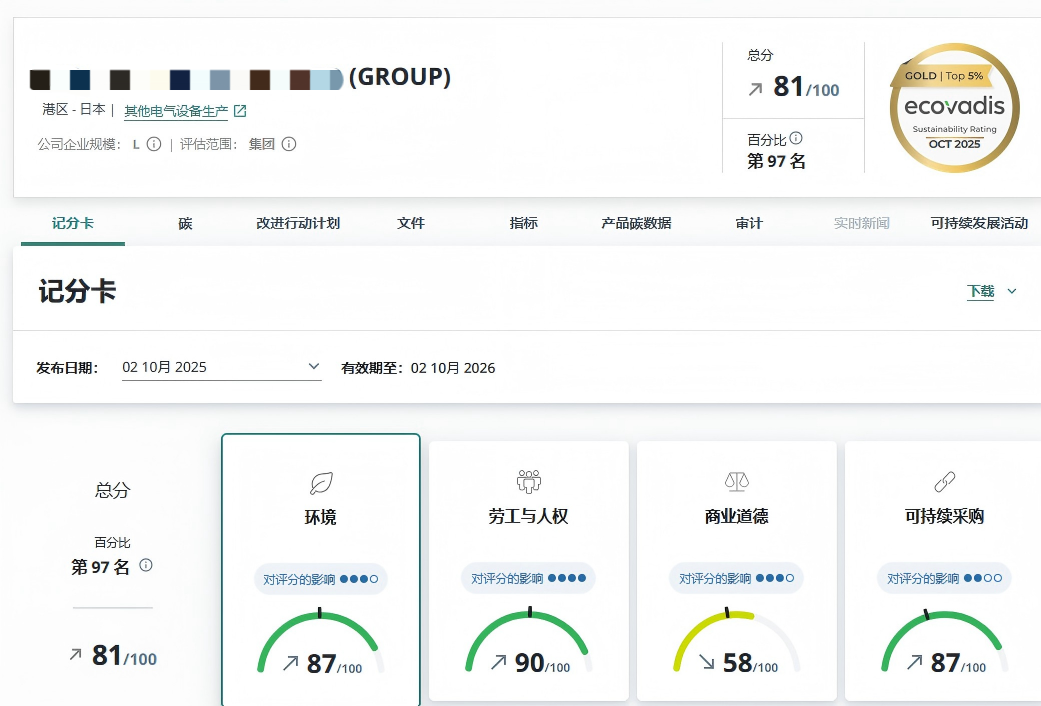1041x706 pixels.
Task: Select the 审计 tab
Action: [749, 224]
